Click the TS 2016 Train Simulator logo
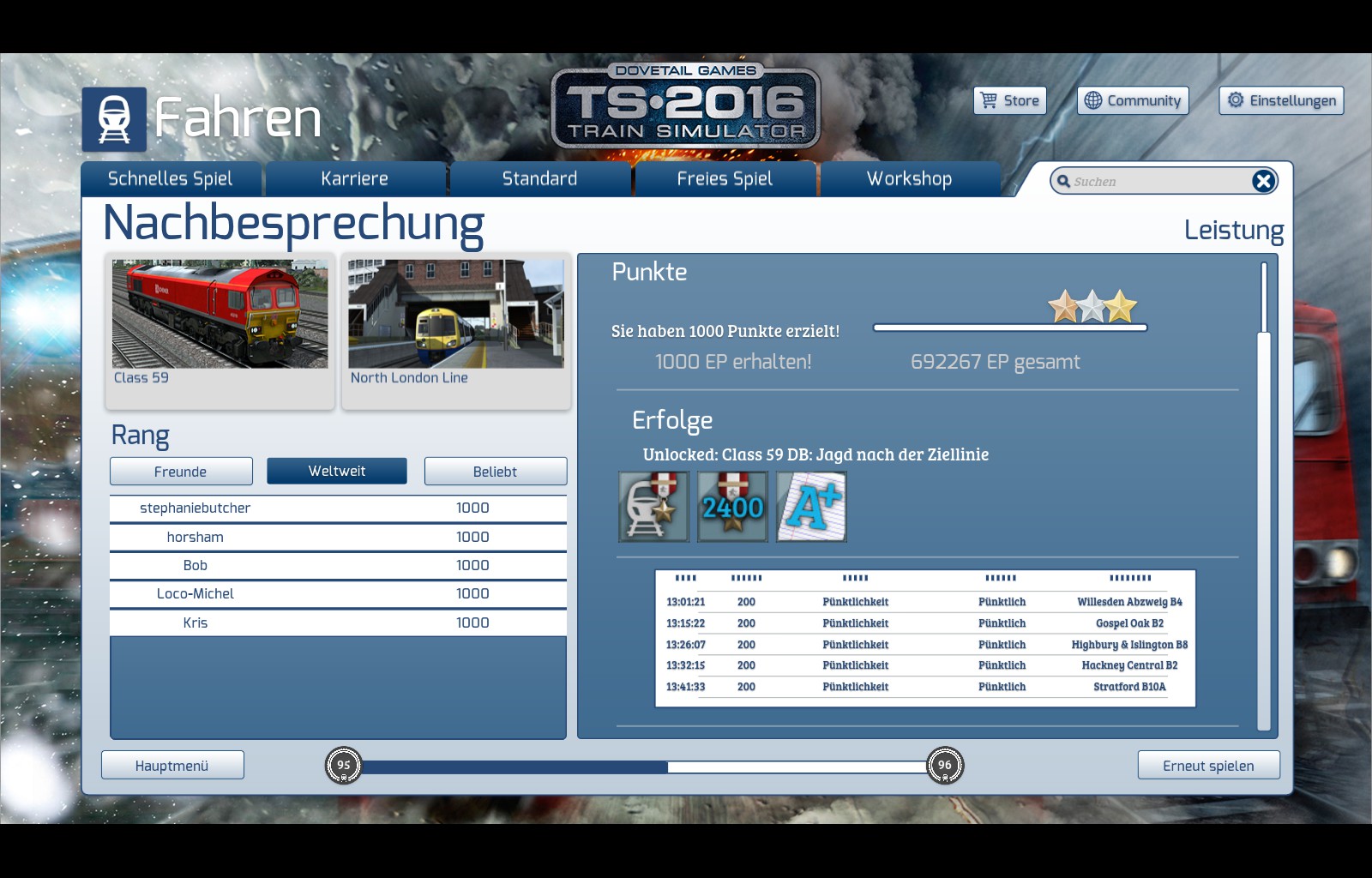 [686, 108]
